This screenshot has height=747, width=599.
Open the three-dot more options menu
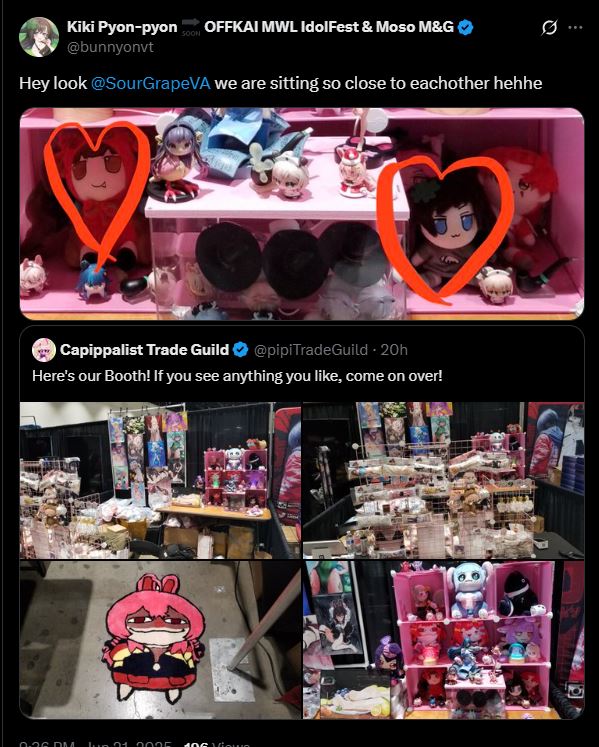575,28
